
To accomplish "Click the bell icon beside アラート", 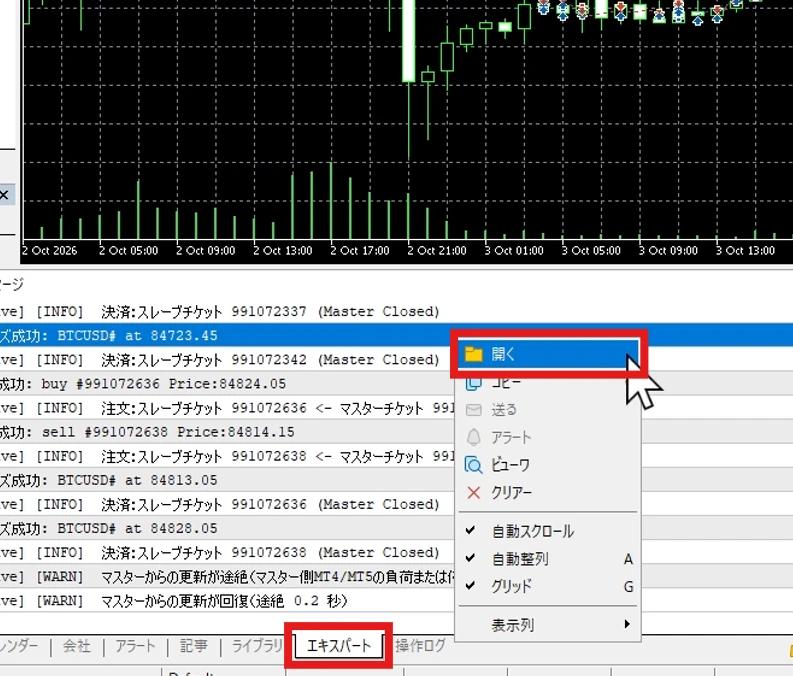I will coord(473,437).
